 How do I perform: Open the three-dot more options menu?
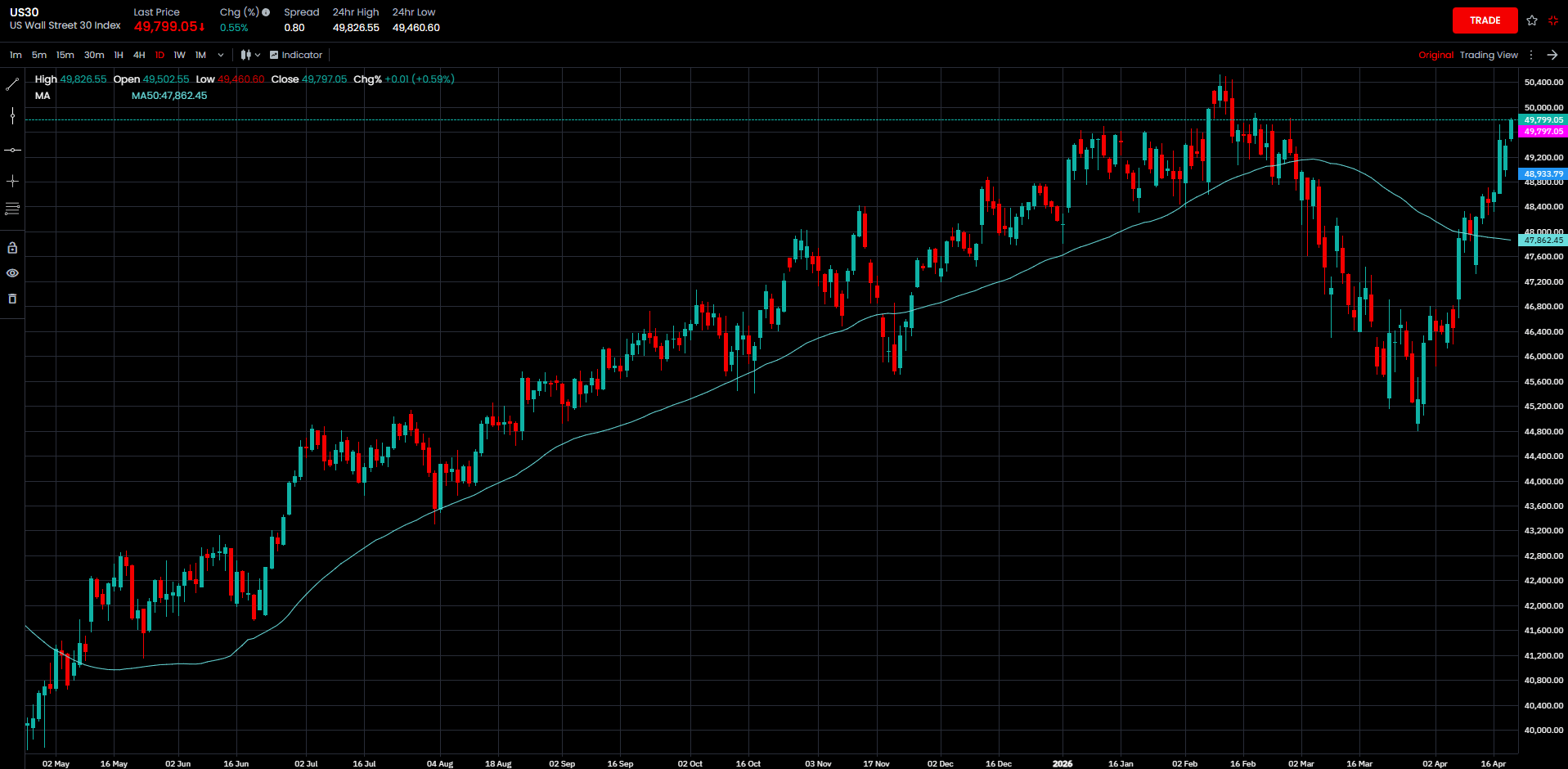point(1531,55)
